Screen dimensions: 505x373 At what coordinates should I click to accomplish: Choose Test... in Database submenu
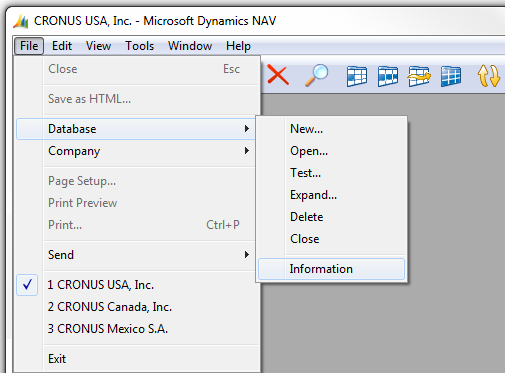pyautogui.click(x=331, y=173)
